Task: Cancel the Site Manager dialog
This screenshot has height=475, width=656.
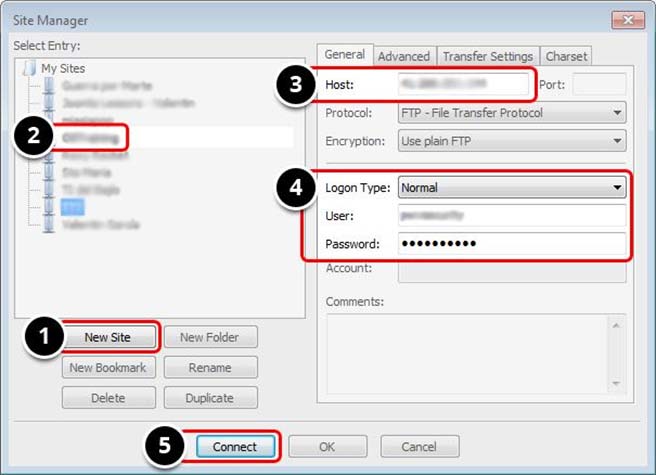Action: [x=420, y=447]
